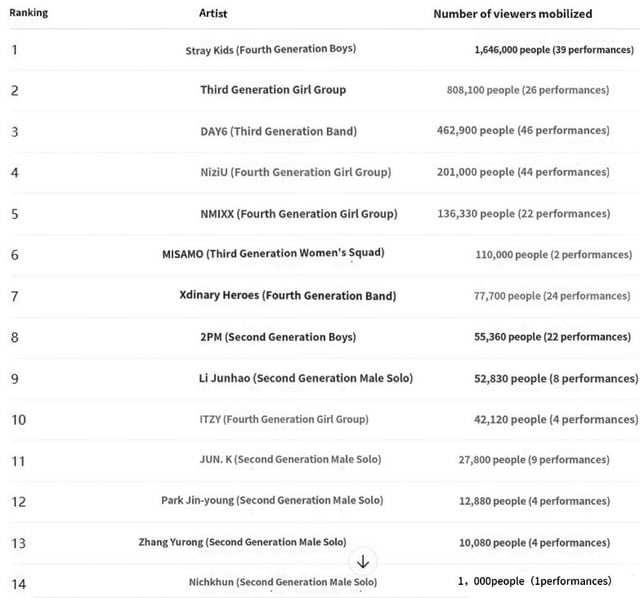Select the Artist column header
The height and width of the screenshot is (598, 640).
pyautogui.click(x=213, y=13)
